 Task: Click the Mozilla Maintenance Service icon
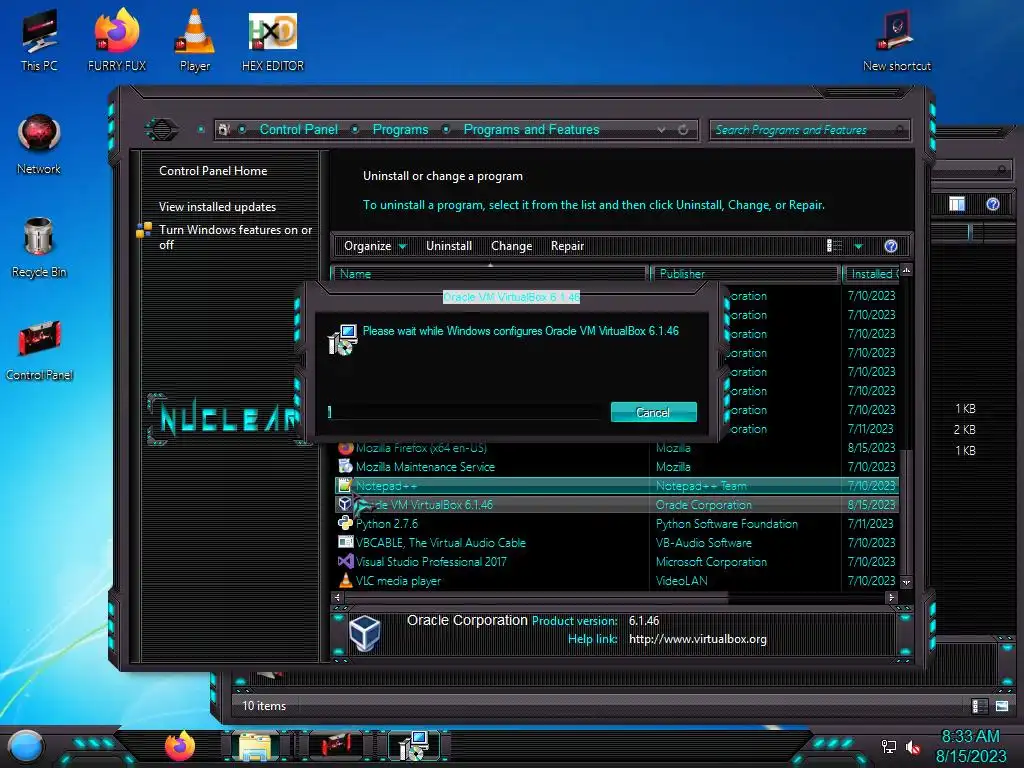(x=345, y=466)
